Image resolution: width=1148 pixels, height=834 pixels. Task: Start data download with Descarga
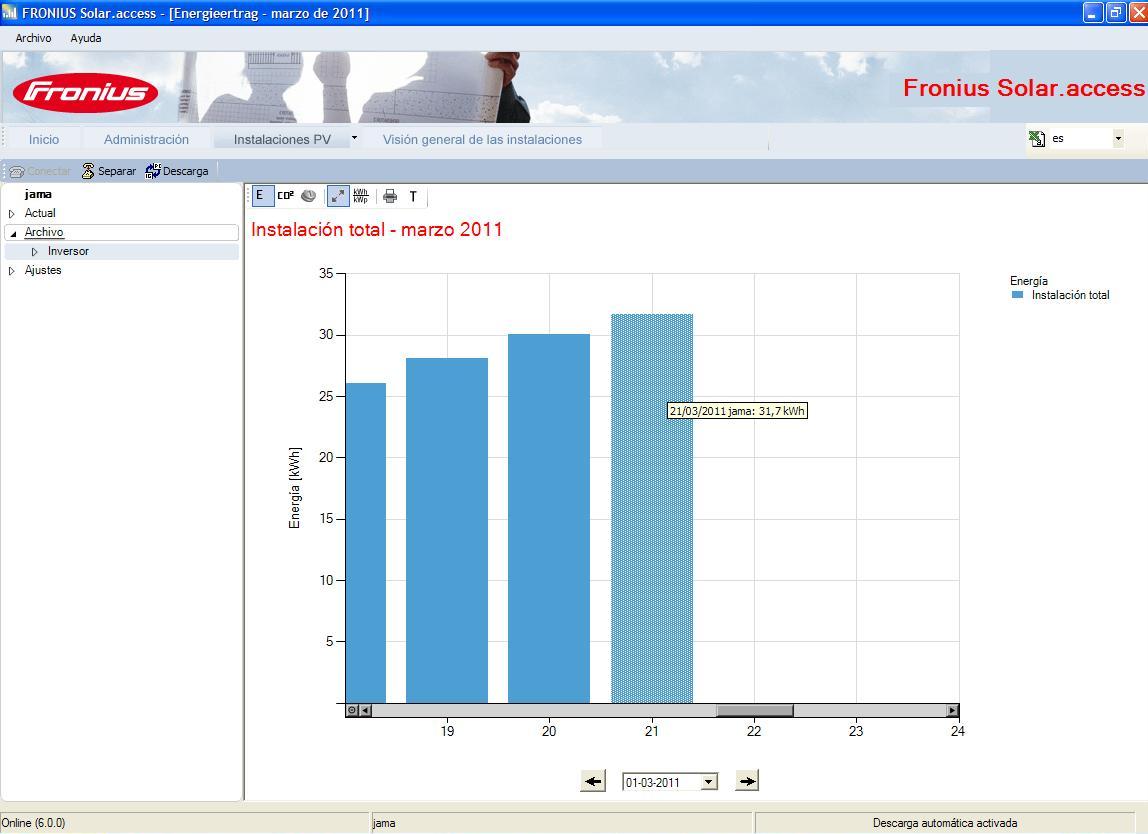click(x=176, y=171)
